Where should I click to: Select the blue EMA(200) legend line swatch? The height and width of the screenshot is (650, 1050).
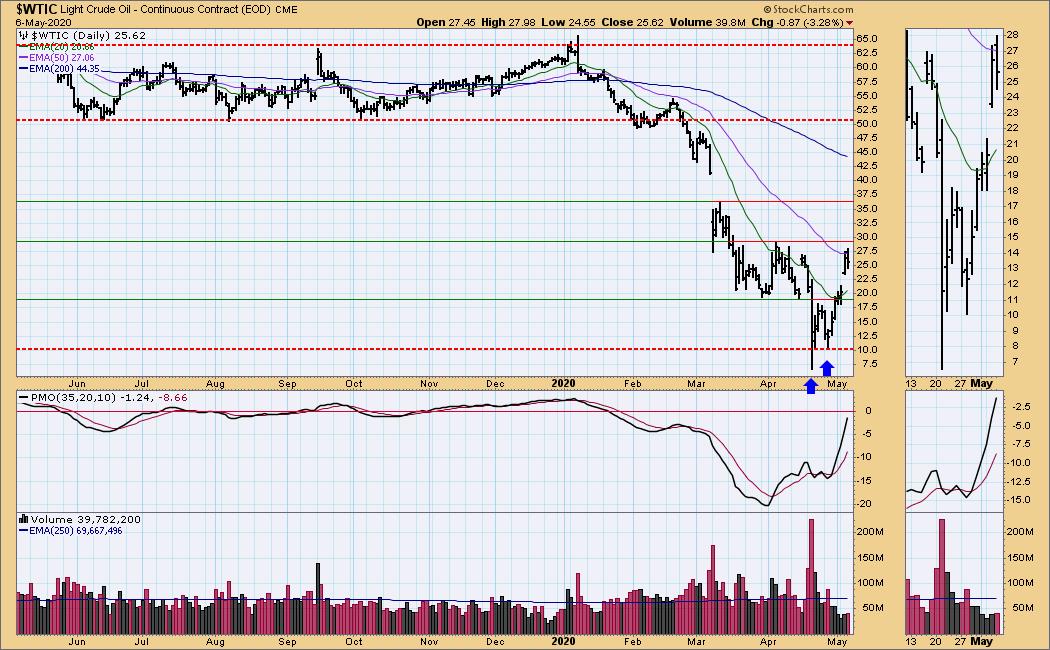pos(23,68)
